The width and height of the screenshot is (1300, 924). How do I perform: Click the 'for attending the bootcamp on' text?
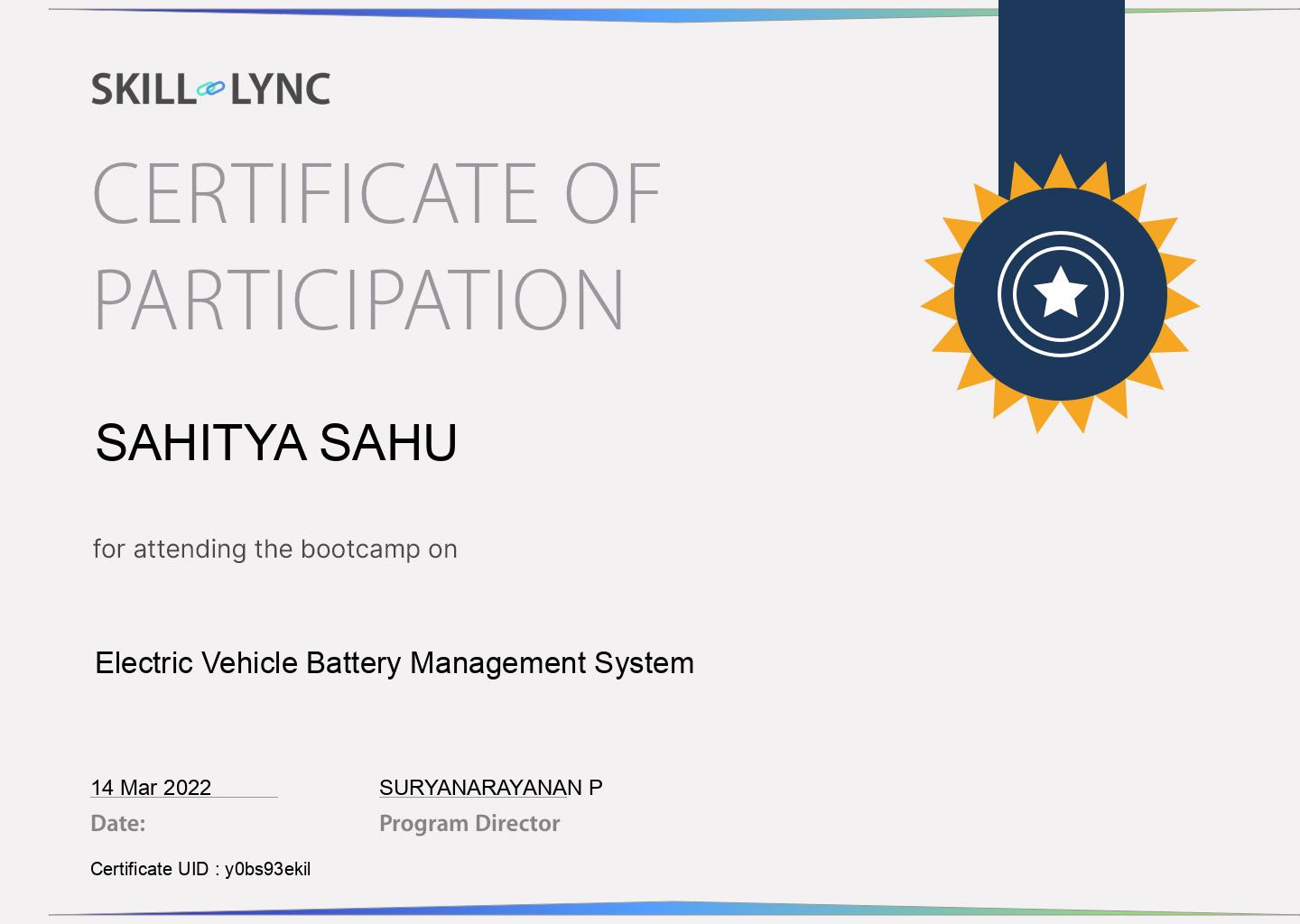274,549
